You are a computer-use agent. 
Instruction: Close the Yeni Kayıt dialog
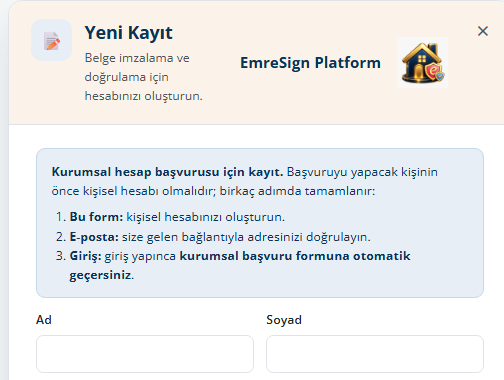[x=483, y=31]
